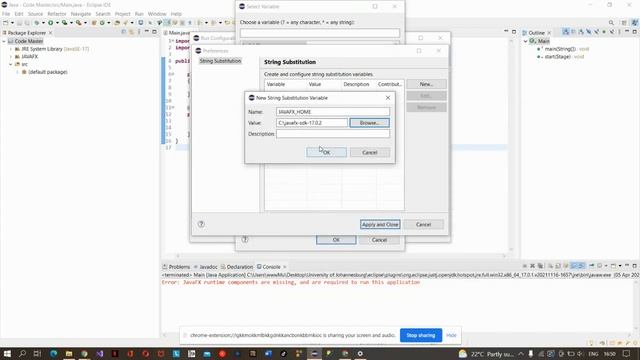Open the Window menu
Viewport: 640px width, 360px height.
[x=157, y=14]
